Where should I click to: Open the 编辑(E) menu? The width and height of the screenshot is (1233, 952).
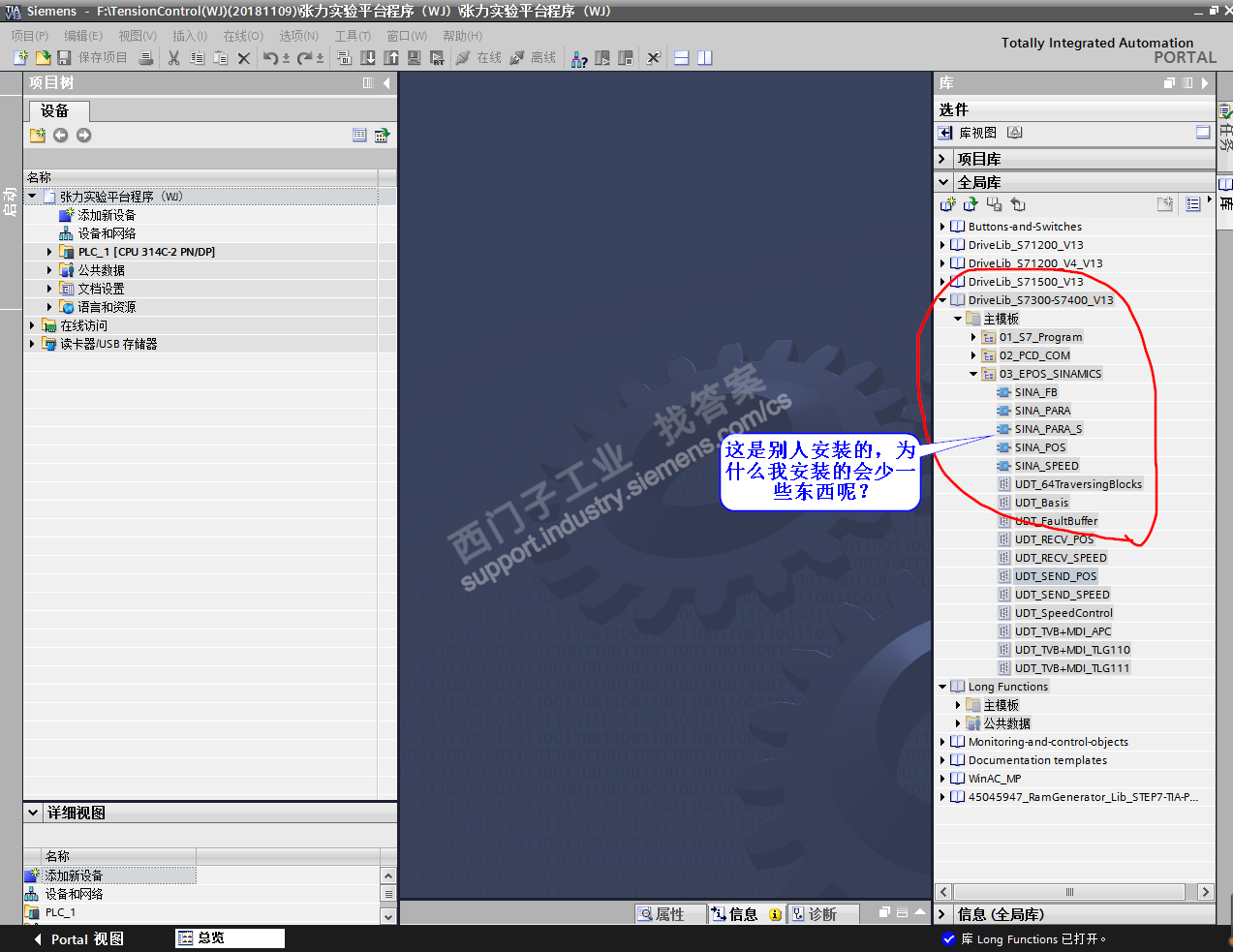point(83,36)
